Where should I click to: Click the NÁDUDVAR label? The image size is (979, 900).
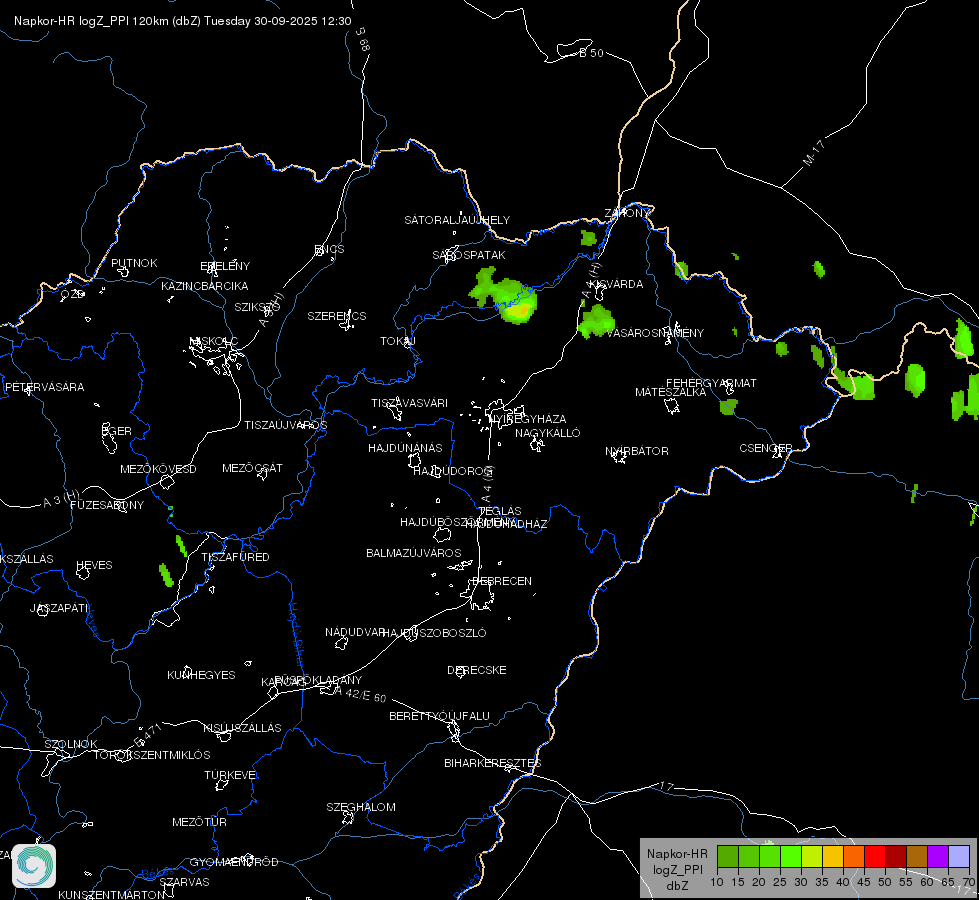[354, 632]
